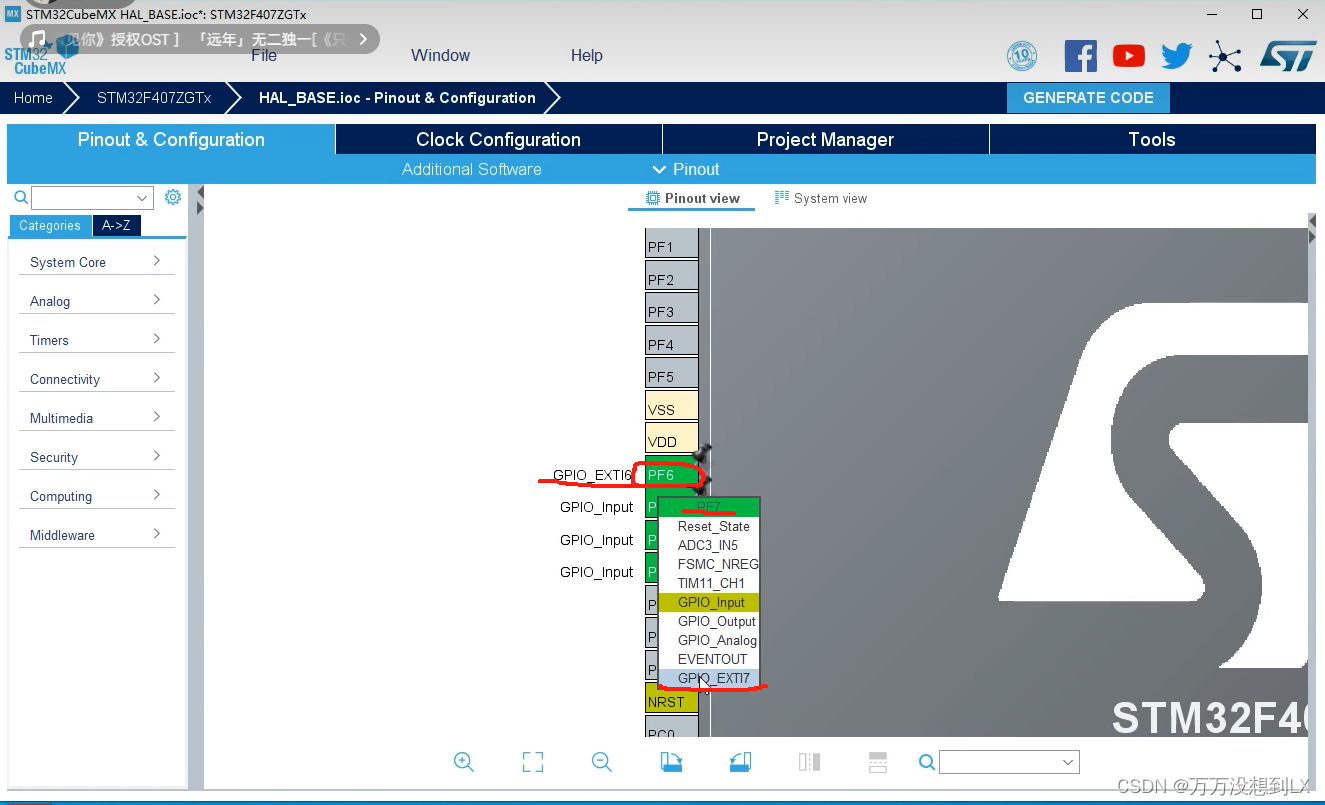Screen dimensions: 1325x805
Task: Click the GENERATE CODE button
Action: point(1088,97)
